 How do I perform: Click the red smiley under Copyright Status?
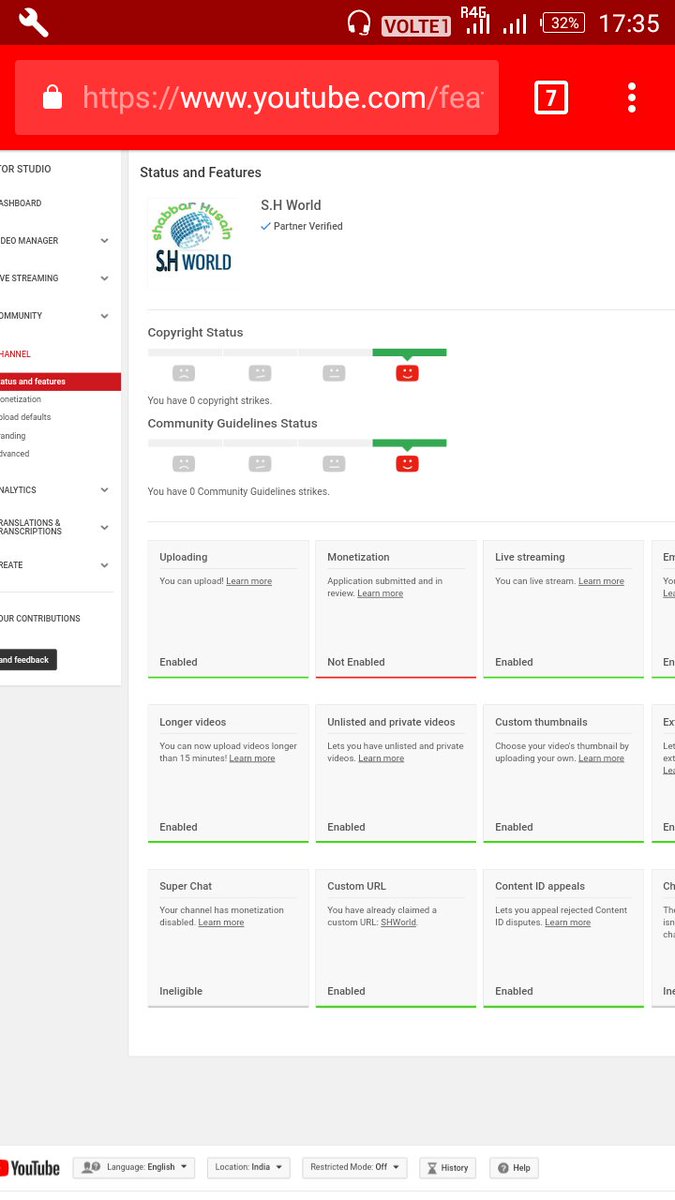click(x=407, y=373)
